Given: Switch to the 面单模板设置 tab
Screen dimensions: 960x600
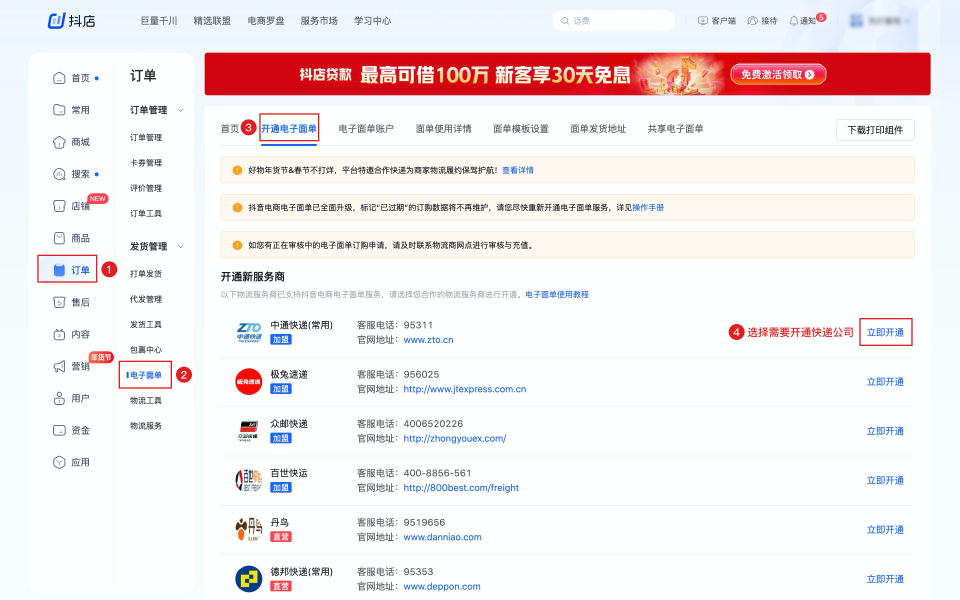Looking at the screenshot, I should click(x=521, y=129).
